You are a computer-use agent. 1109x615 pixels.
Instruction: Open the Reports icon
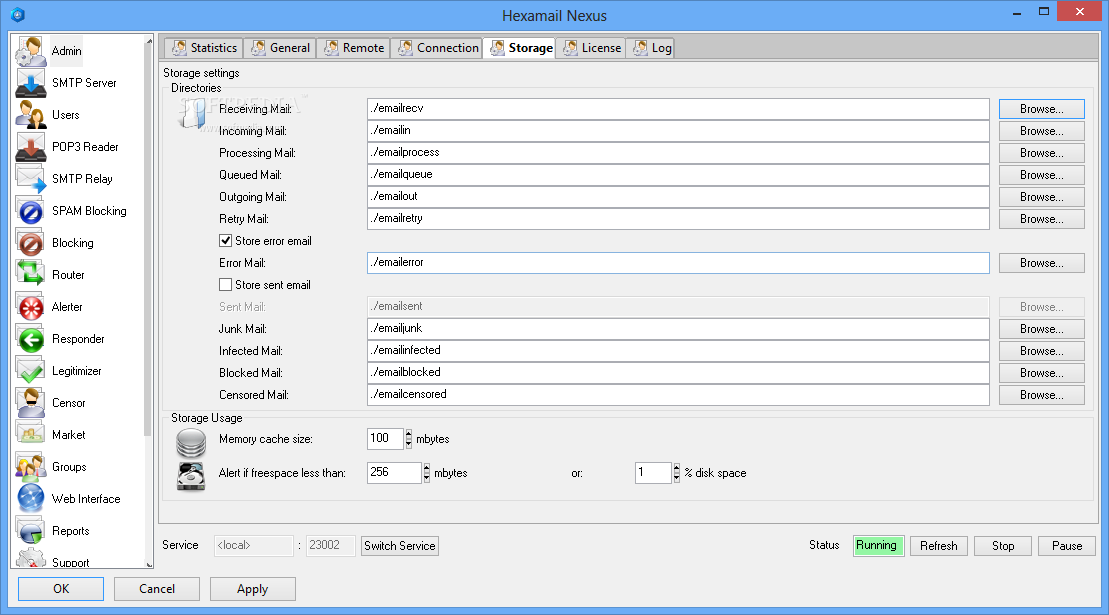(30, 531)
